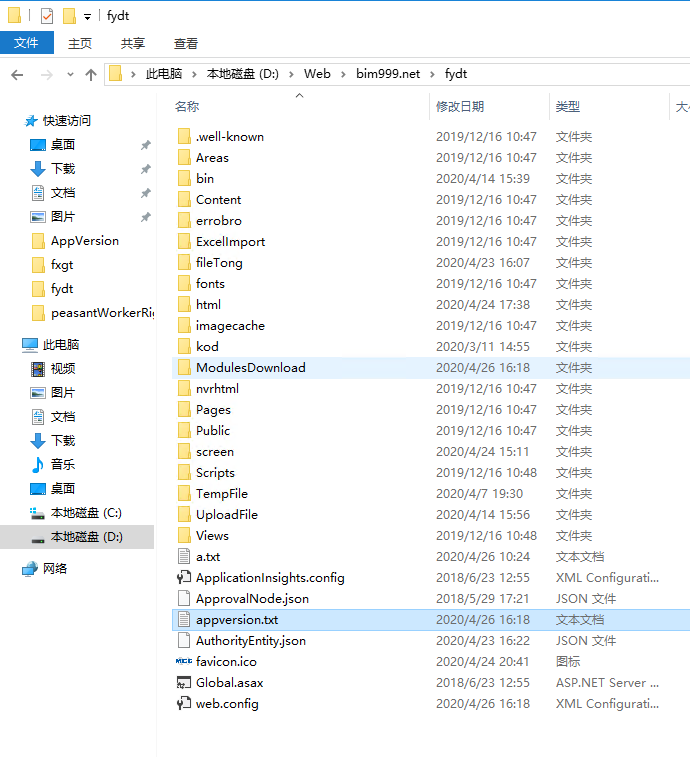Click the properties checkmark icon in title bar
Image resolution: width=691 pixels, height=757 pixels.
tap(47, 16)
